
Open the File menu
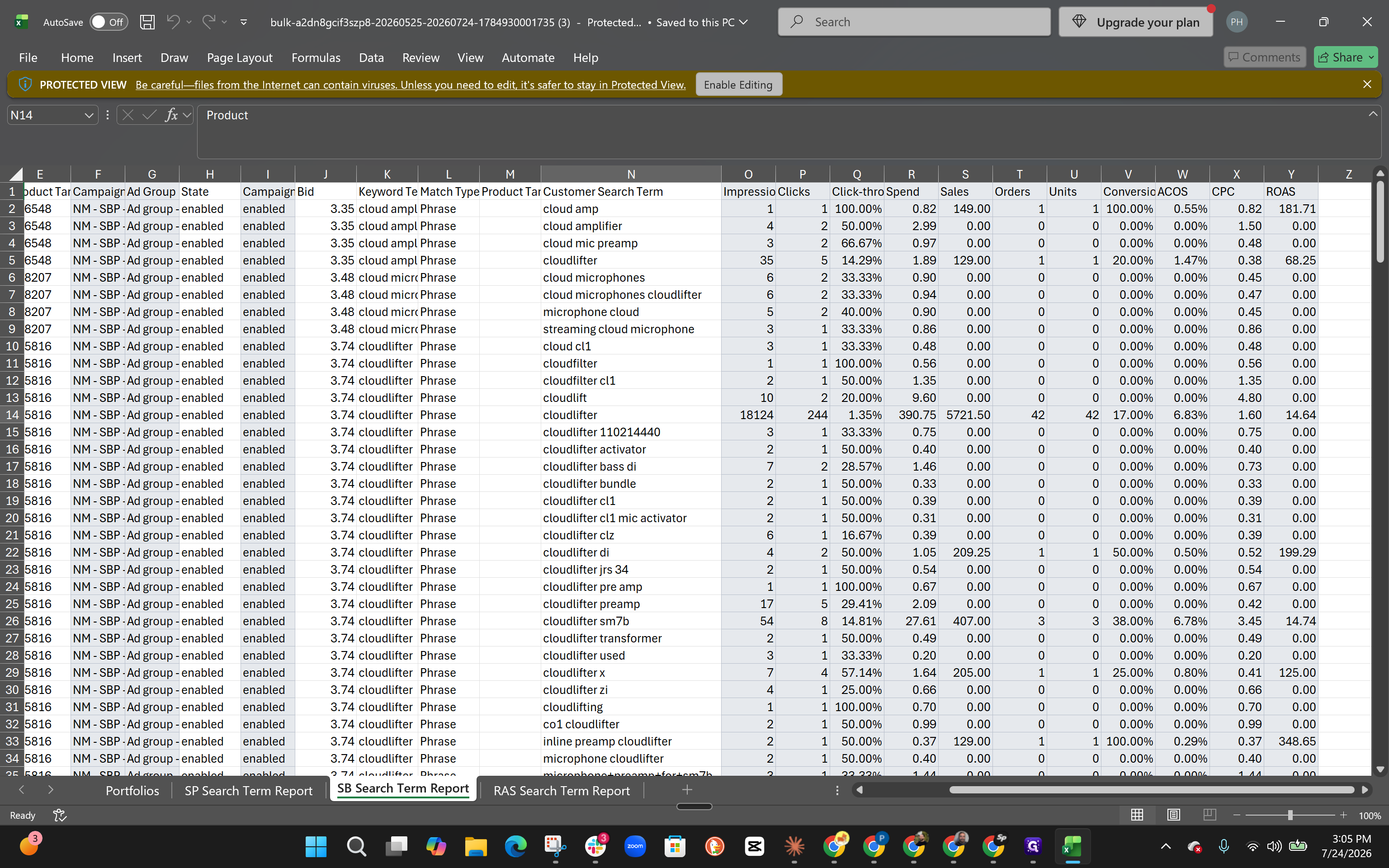(x=28, y=57)
